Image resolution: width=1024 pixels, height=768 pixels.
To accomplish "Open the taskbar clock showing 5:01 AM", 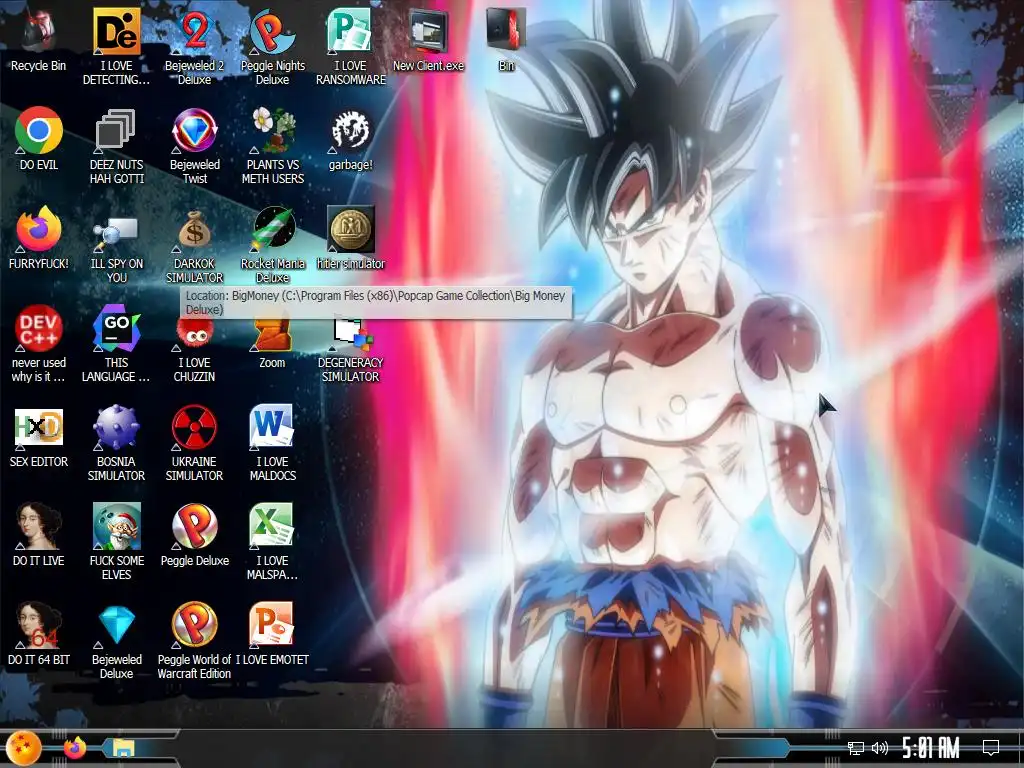I will click(931, 747).
